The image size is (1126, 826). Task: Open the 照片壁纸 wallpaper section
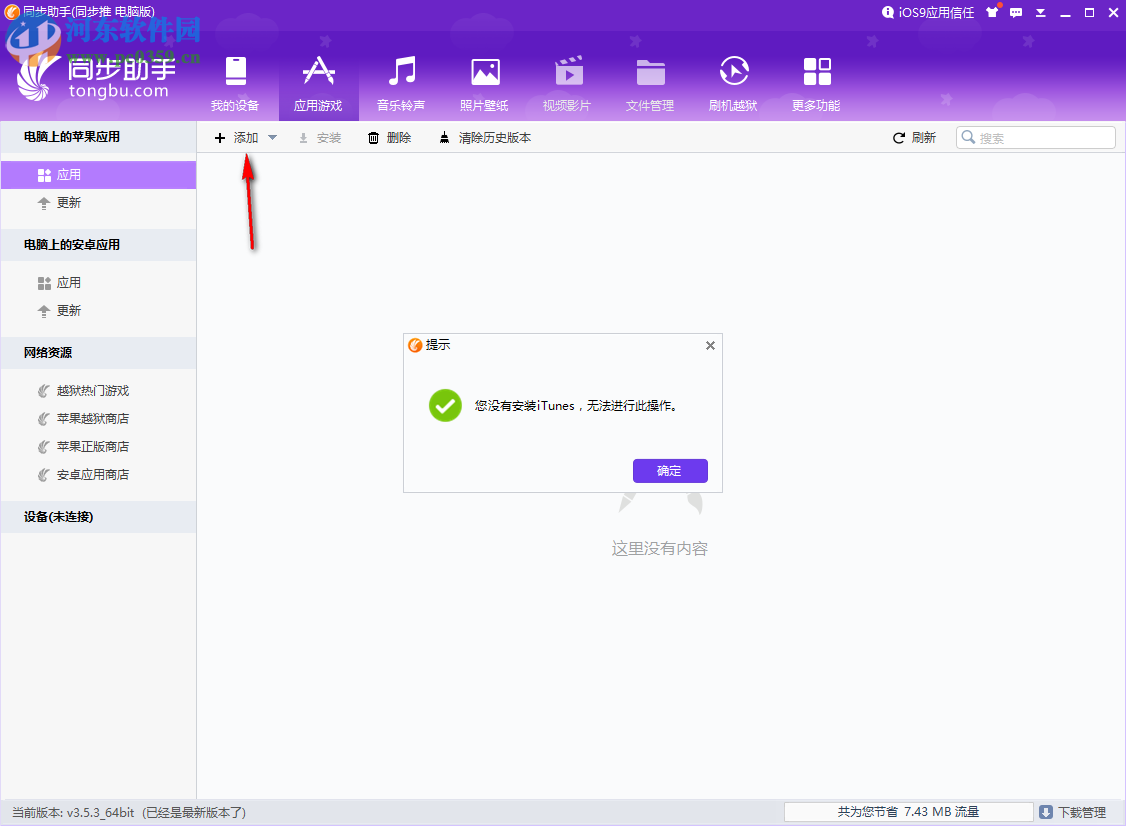[x=484, y=80]
